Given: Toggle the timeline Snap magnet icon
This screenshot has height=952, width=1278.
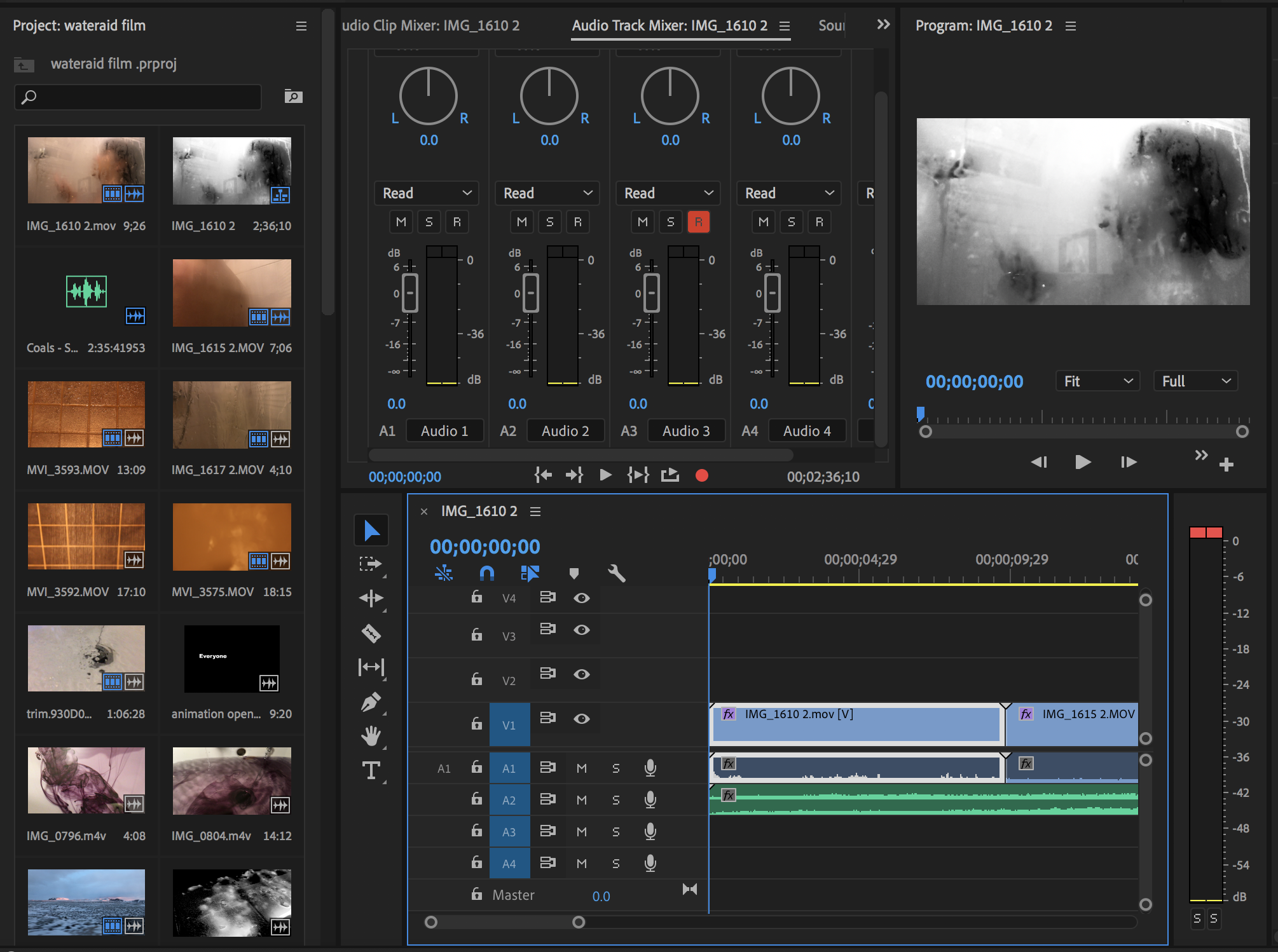Looking at the screenshot, I should (486, 574).
